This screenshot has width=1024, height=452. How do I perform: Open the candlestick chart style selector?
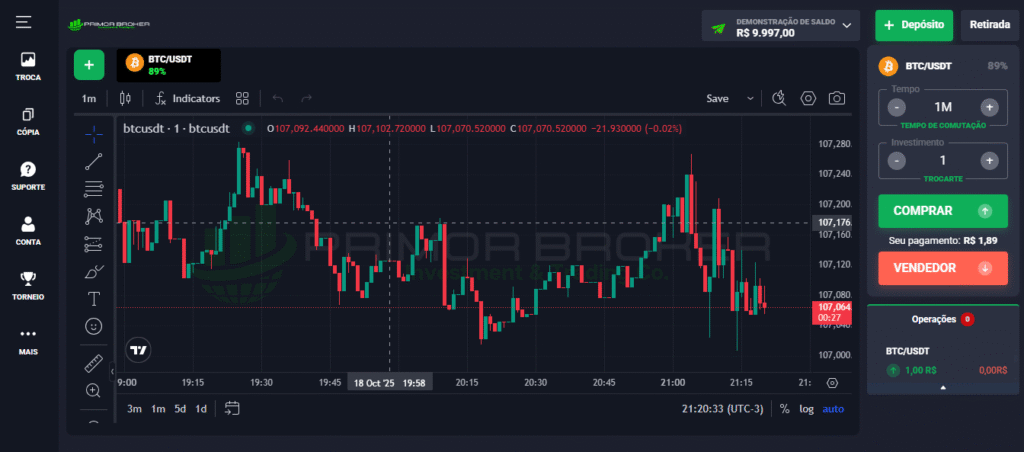click(x=125, y=98)
